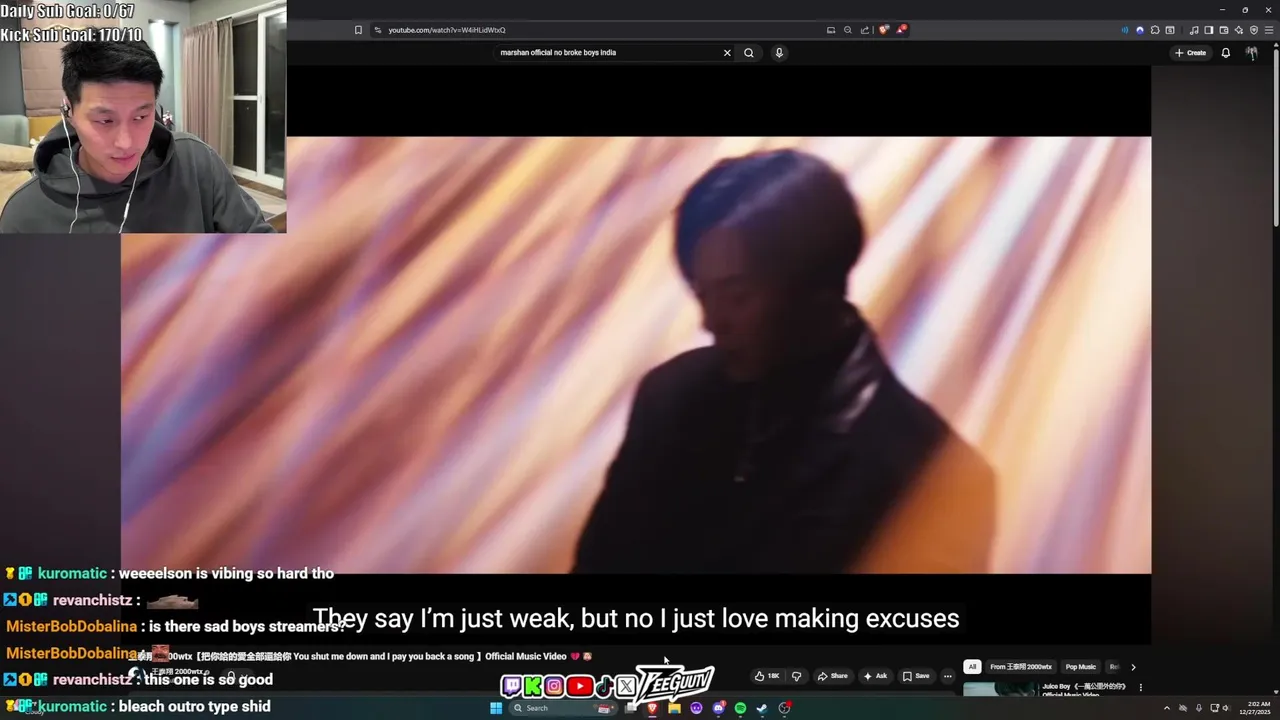Select the All filter chip
Image resolution: width=1280 pixels, height=720 pixels.
(972, 666)
